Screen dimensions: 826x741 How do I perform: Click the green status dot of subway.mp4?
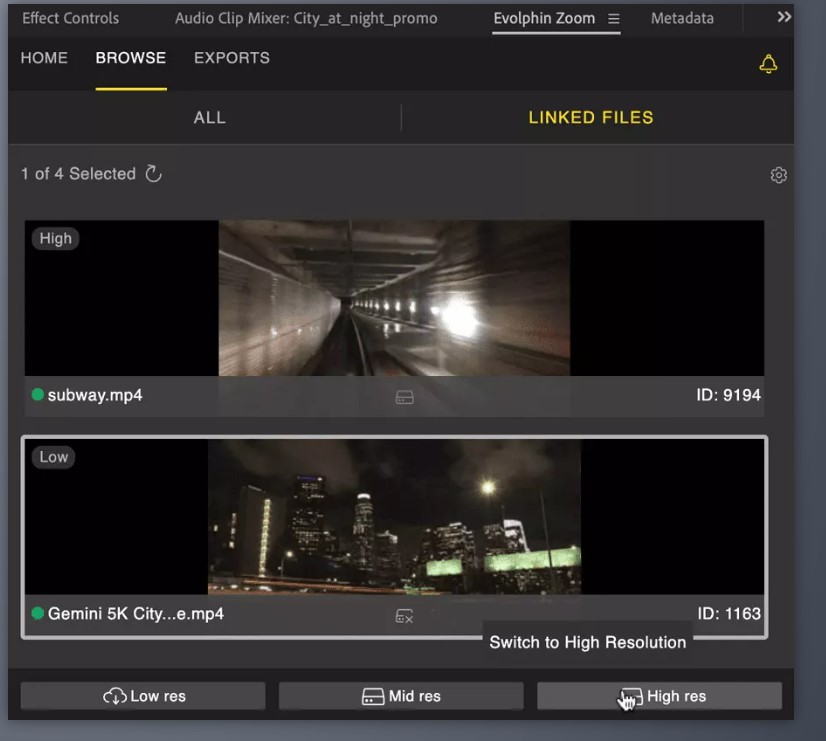(x=38, y=395)
